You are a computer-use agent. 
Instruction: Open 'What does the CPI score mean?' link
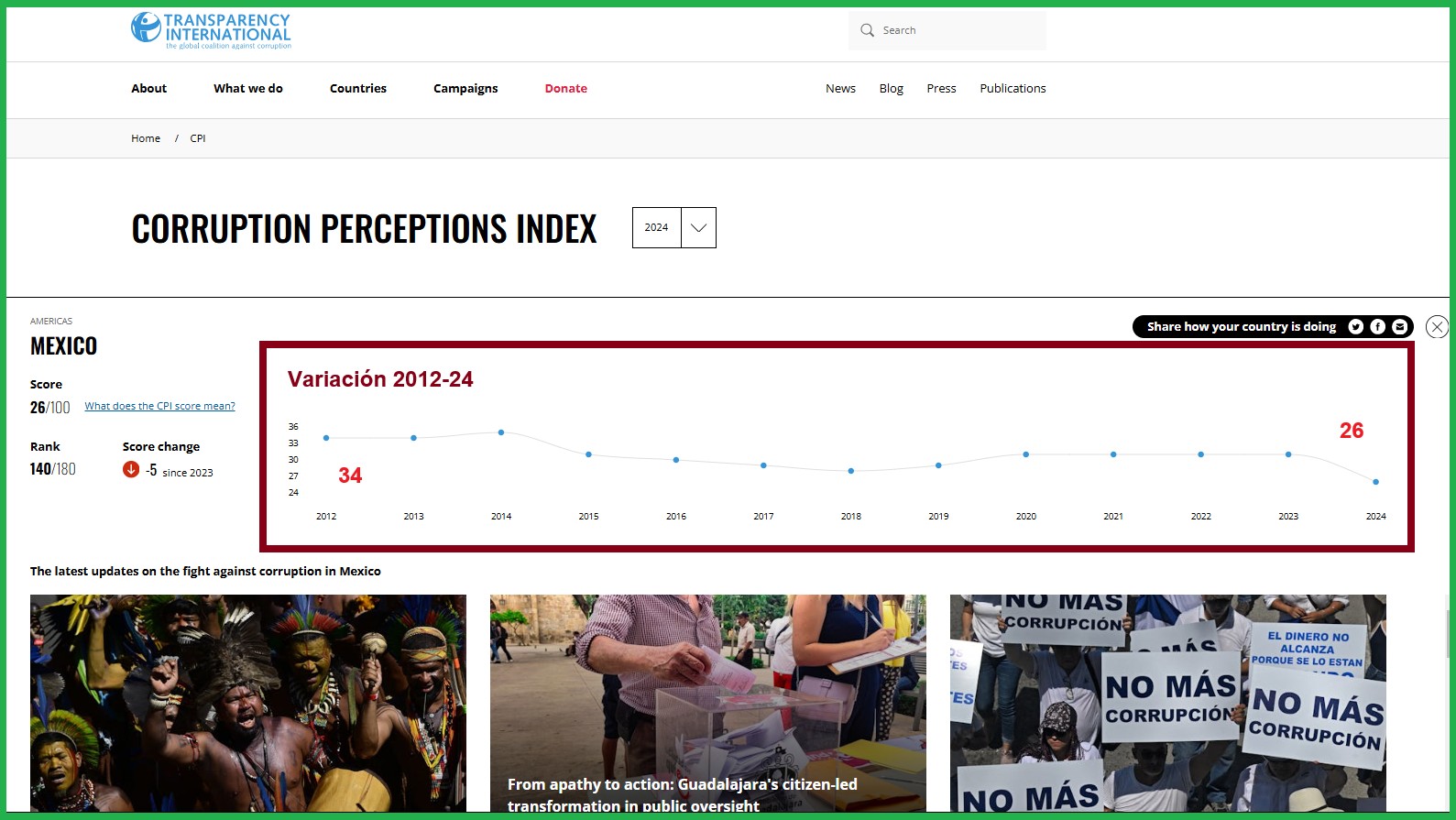click(x=160, y=406)
